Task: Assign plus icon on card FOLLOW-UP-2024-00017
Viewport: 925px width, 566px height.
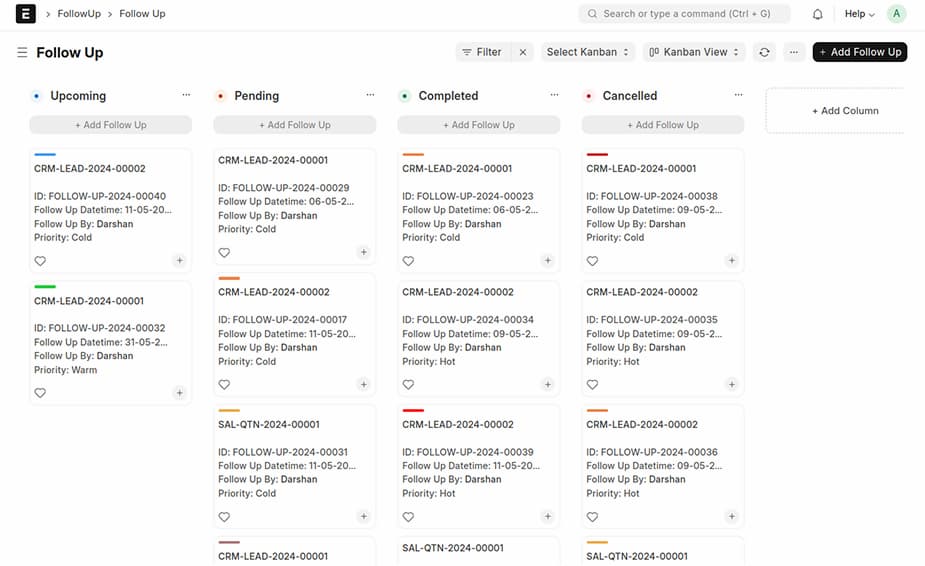Action: [x=363, y=384]
